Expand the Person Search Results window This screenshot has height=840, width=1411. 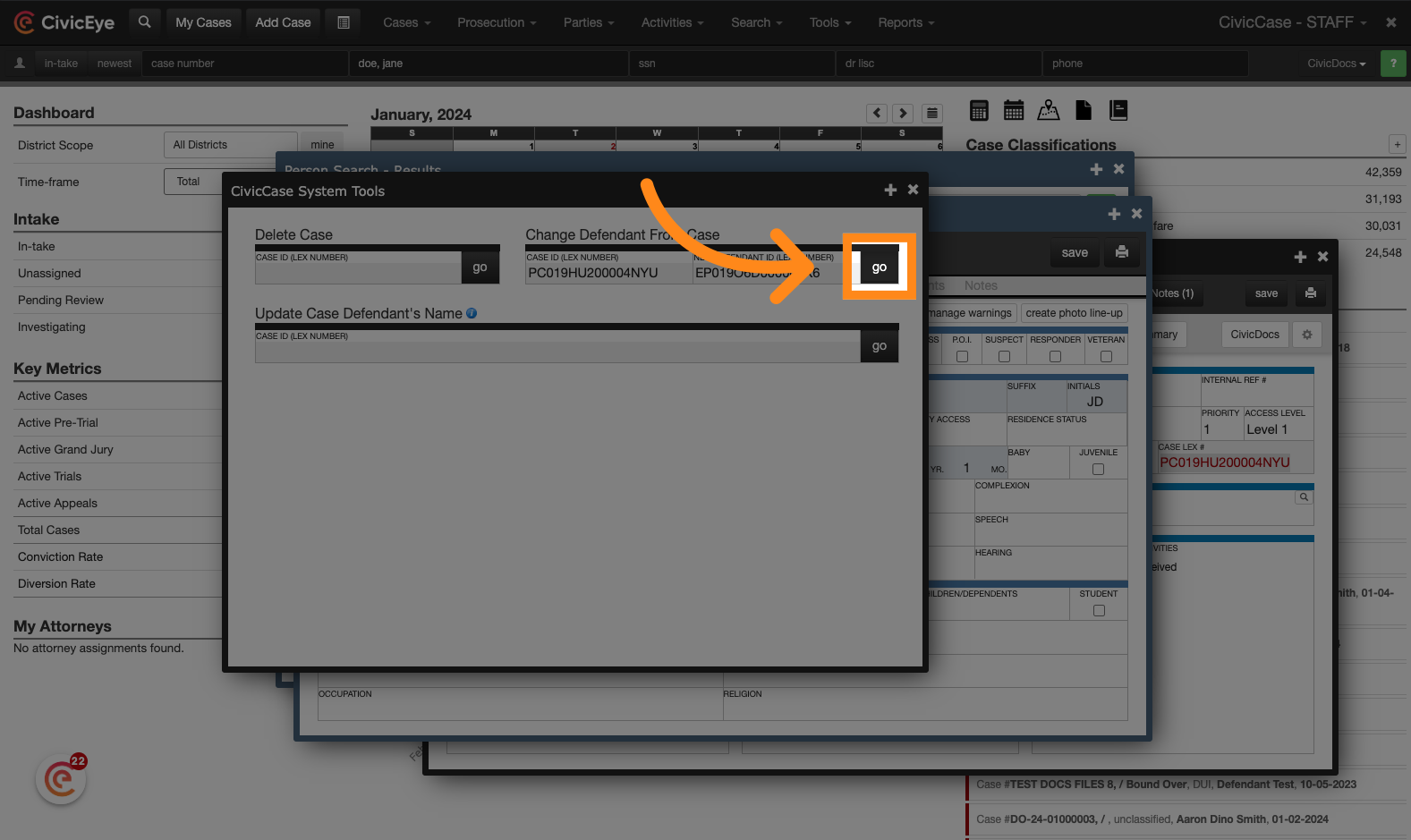pyautogui.click(x=1097, y=169)
